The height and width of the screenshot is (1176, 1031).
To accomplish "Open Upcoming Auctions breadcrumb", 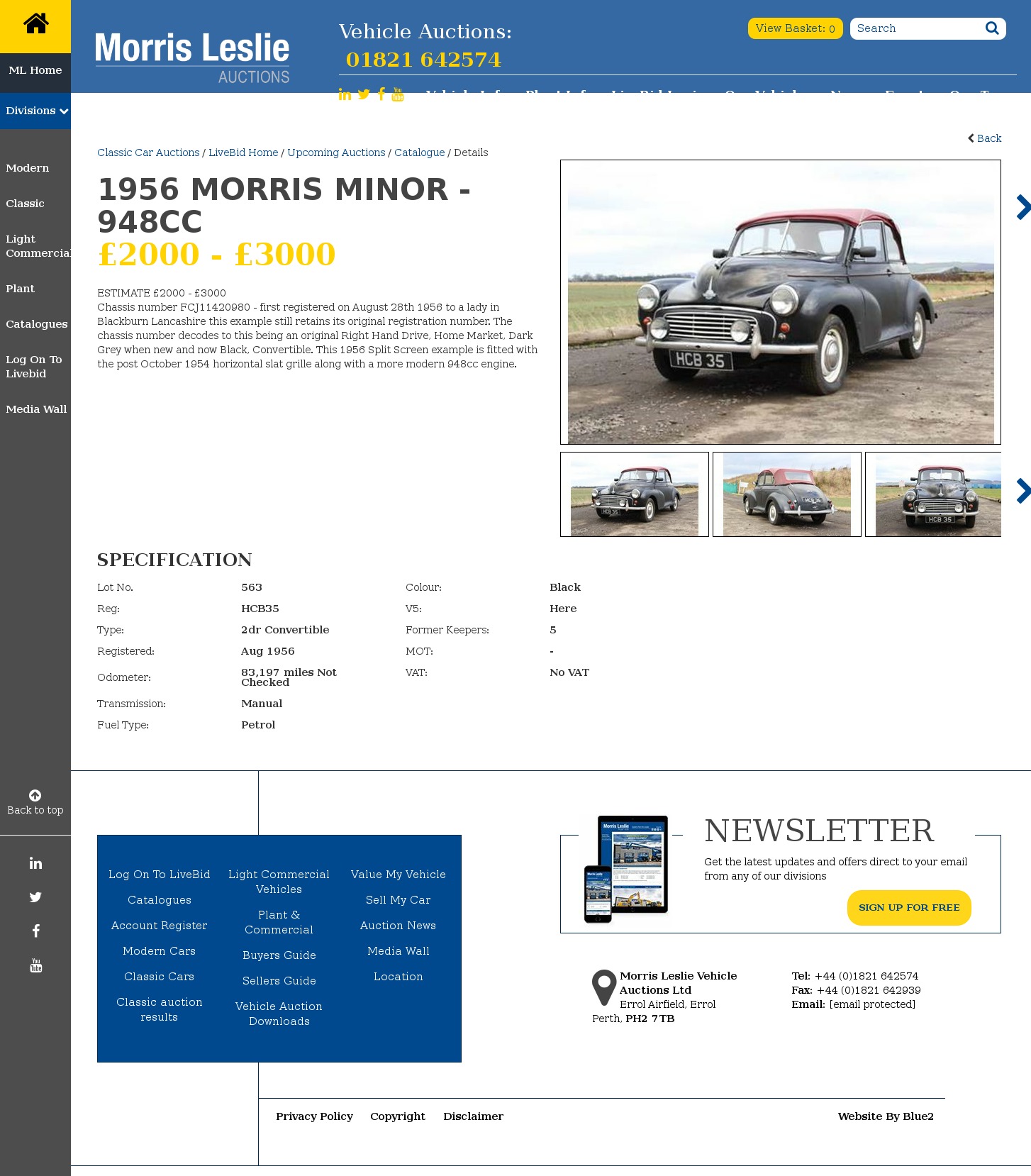I will click(336, 152).
